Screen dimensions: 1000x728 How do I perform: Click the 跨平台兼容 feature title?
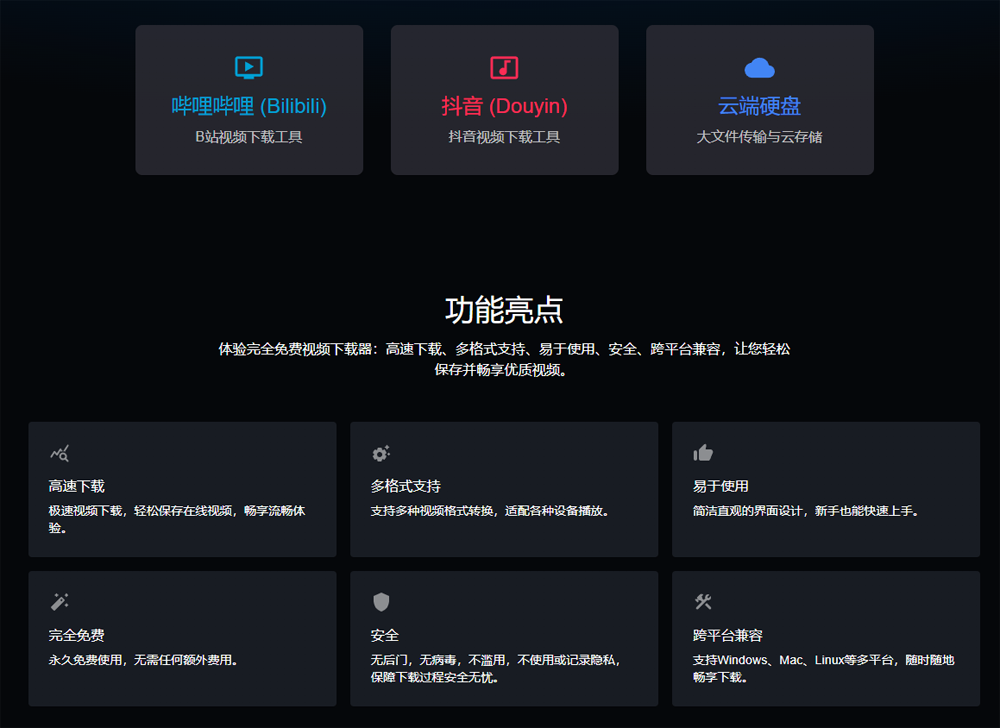pyautogui.click(x=728, y=636)
